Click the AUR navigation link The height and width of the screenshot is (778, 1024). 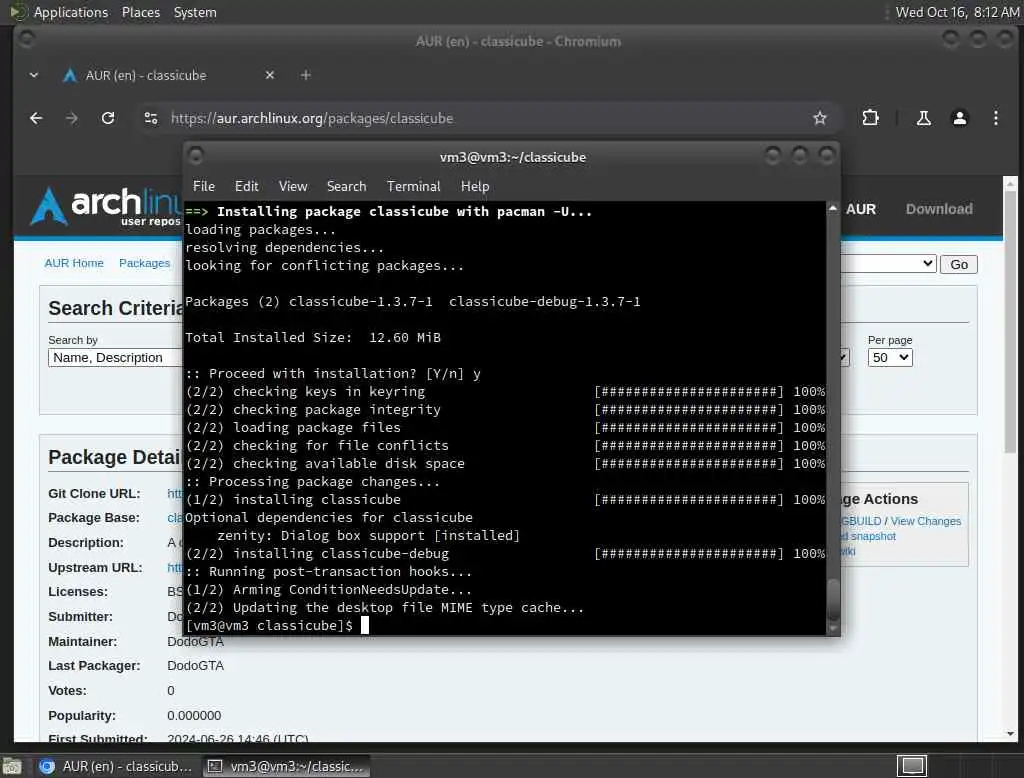(861, 209)
